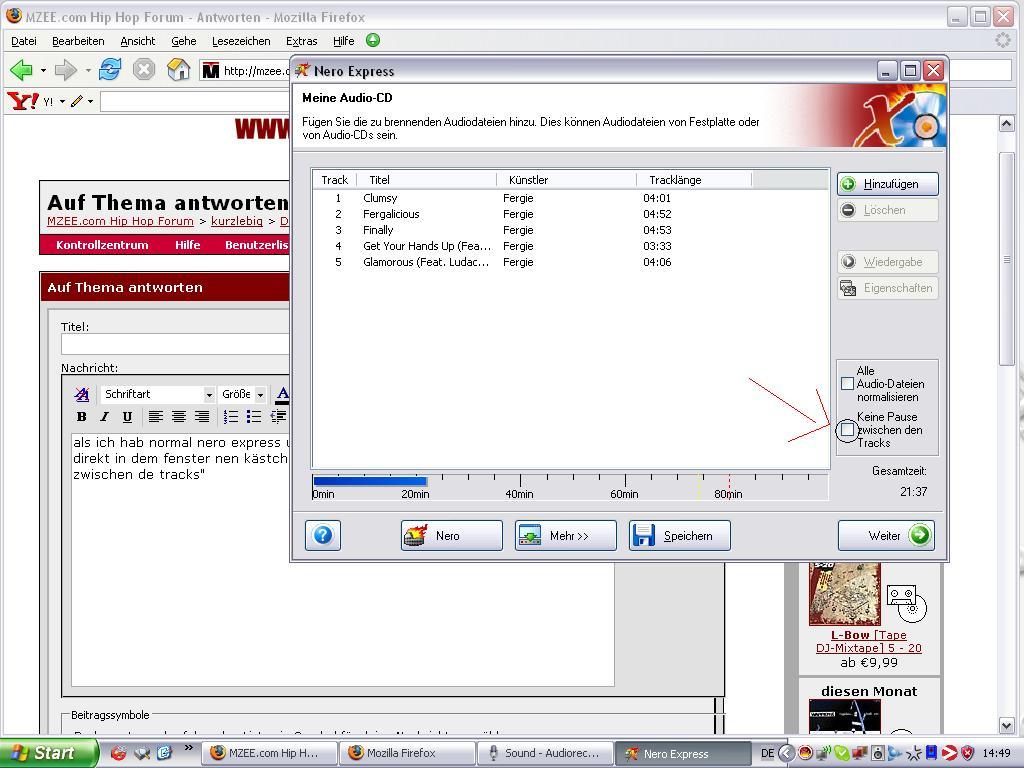
Task: Go to Firefox home page icon
Action: pos(178,70)
